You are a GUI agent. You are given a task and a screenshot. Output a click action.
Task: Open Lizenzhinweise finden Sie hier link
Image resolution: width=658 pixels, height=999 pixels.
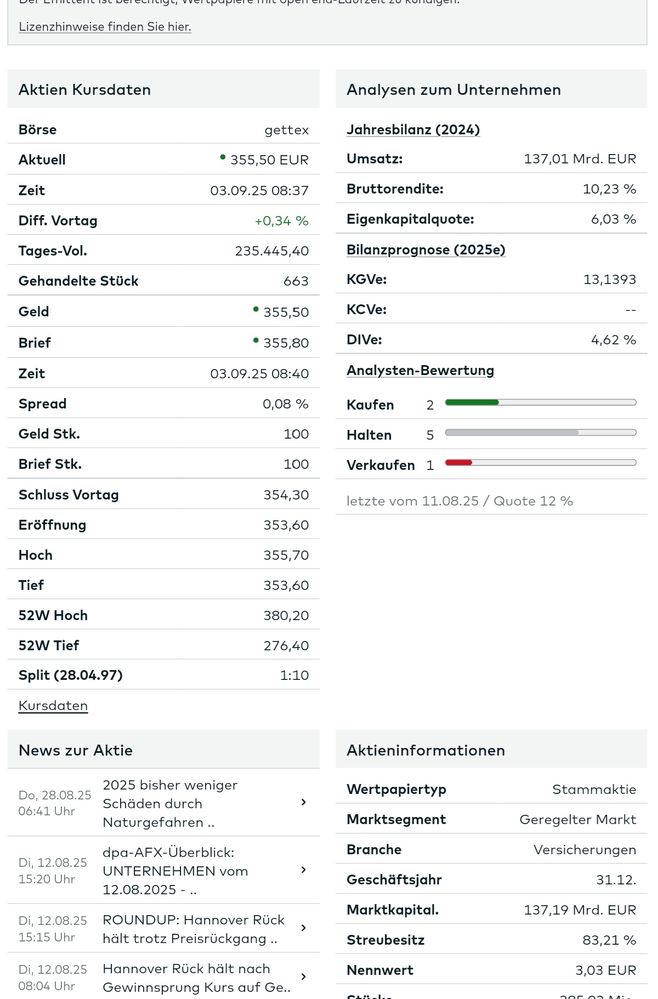105,27
